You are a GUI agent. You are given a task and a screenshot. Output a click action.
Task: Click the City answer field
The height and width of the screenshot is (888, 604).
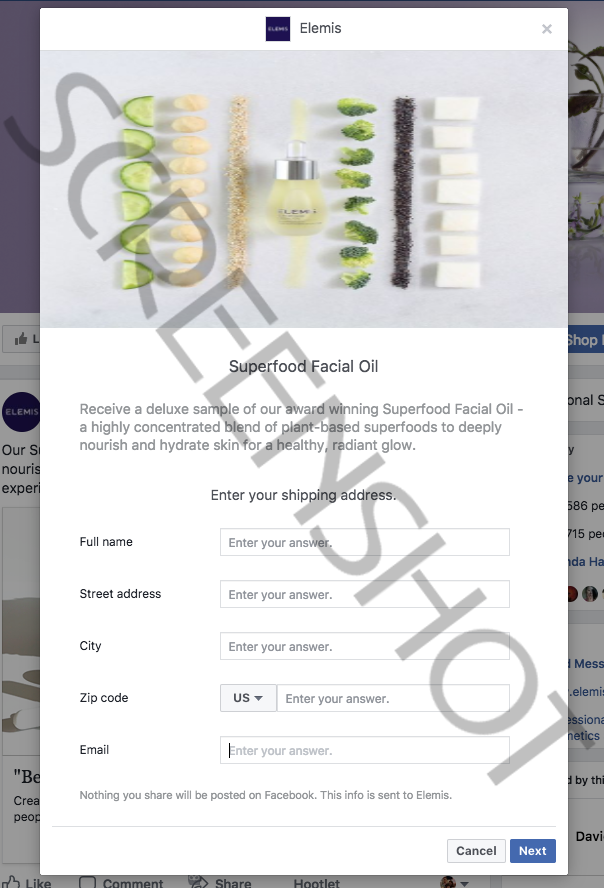point(365,646)
